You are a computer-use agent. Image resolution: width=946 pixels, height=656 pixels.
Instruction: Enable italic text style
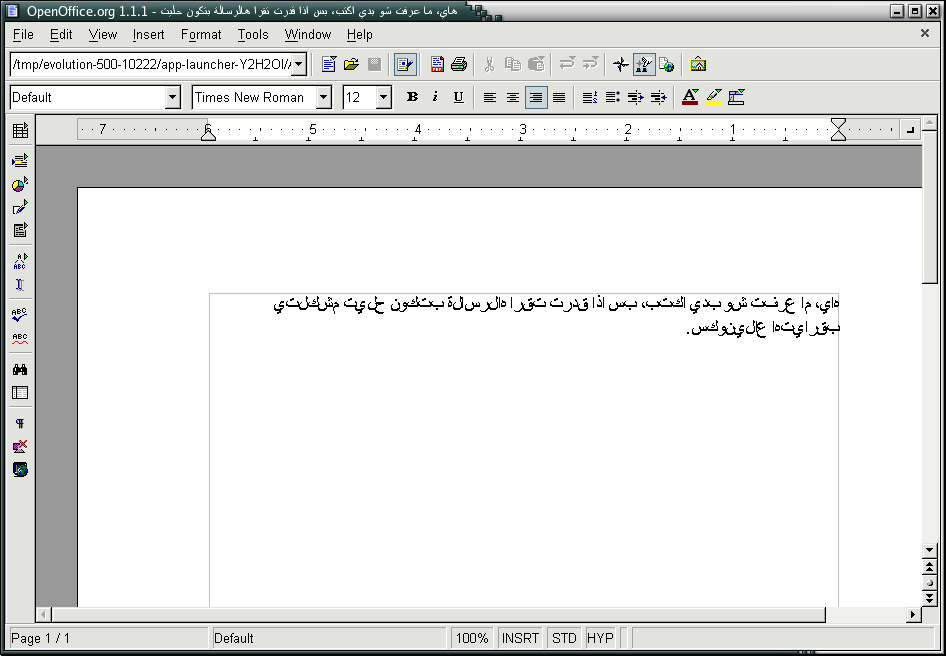pos(436,97)
